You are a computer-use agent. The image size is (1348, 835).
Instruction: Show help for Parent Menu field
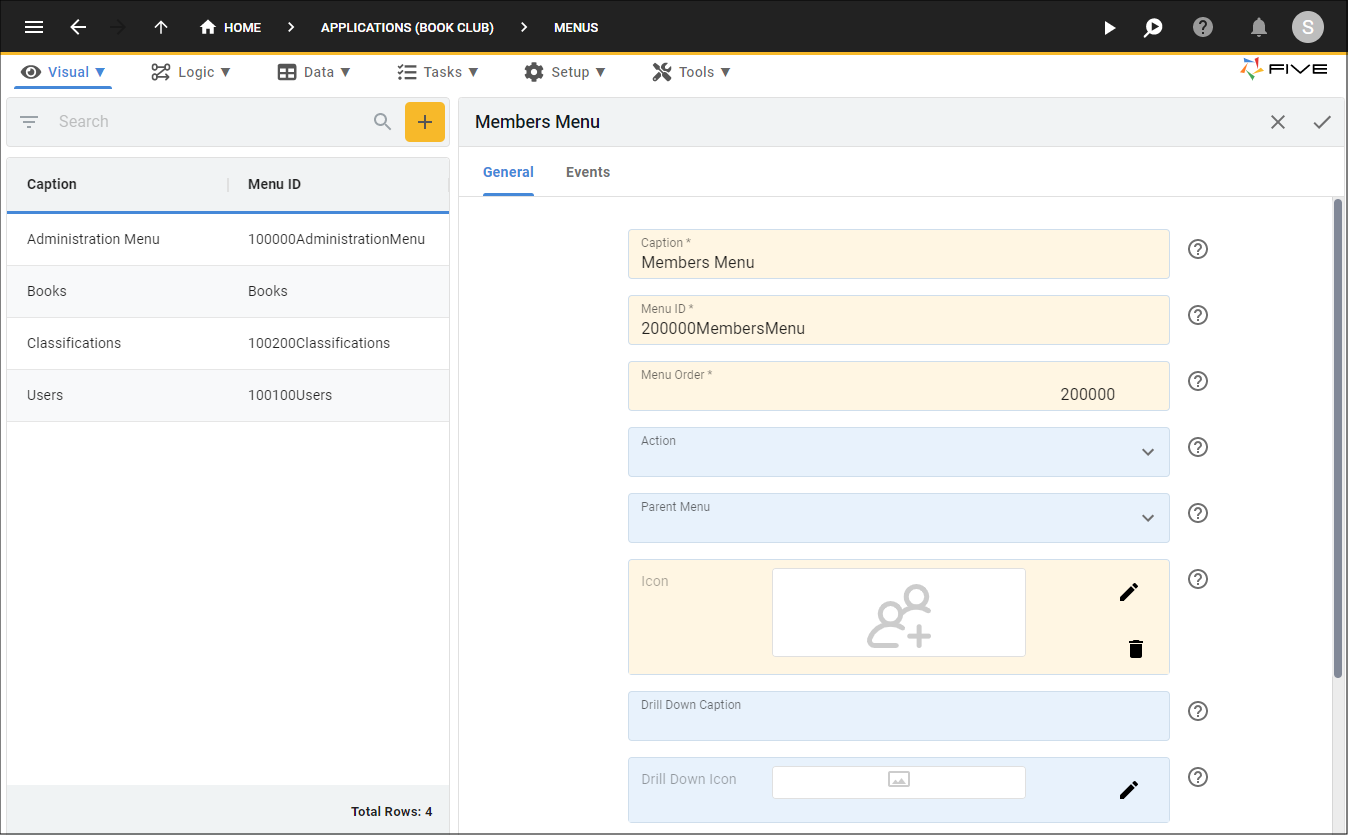point(1198,513)
